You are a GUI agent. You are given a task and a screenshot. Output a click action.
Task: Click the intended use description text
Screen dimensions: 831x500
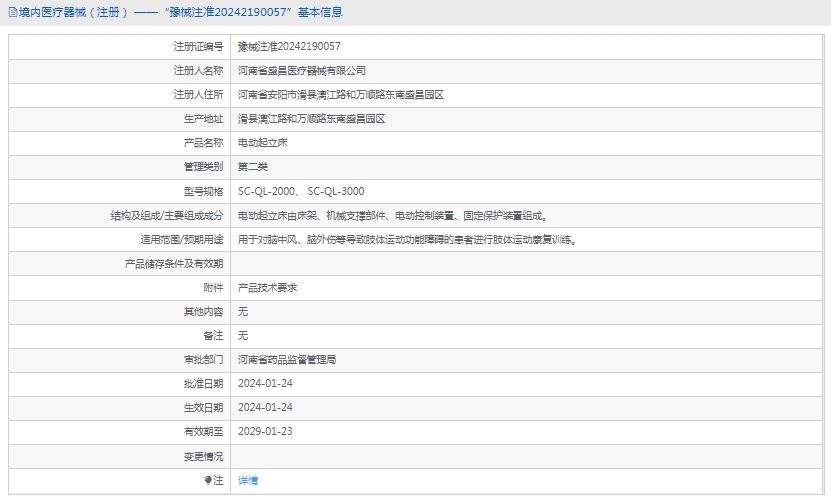coord(407,240)
